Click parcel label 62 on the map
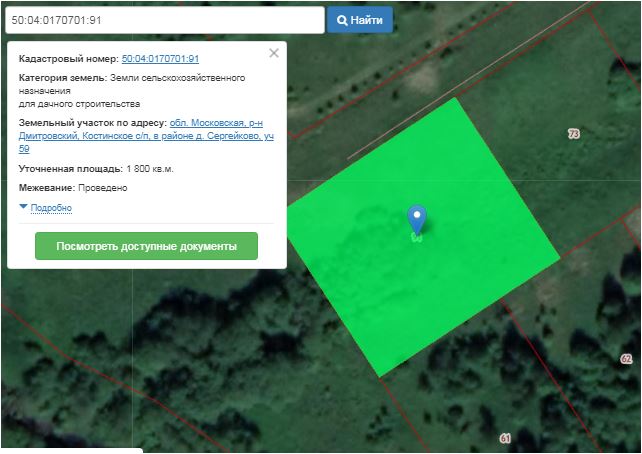The image size is (642, 454). click(626, 358)
